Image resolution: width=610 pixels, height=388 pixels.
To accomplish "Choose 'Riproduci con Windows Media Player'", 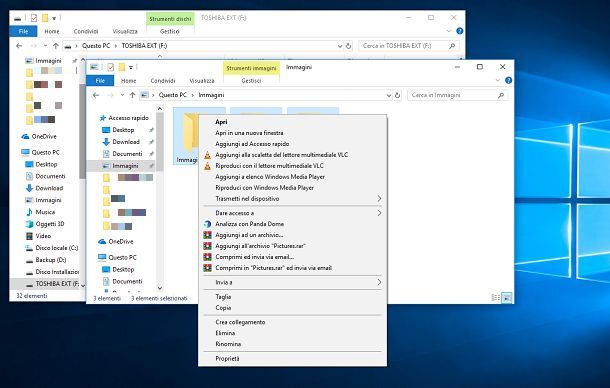I will (x=265, y=188).
